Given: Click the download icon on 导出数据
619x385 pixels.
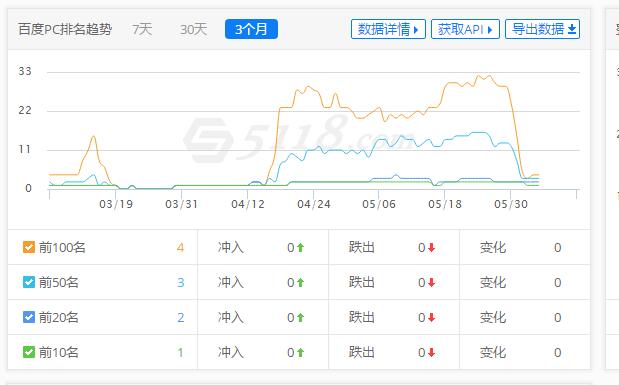Looking at the screenshot, I should point(572,29).
